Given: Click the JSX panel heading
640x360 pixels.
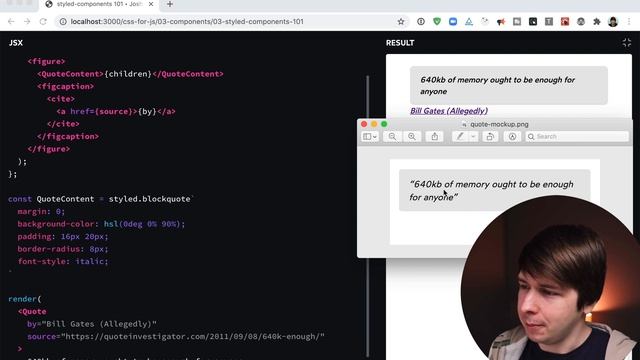Looking at the screenshot, I should coord(16,43).
